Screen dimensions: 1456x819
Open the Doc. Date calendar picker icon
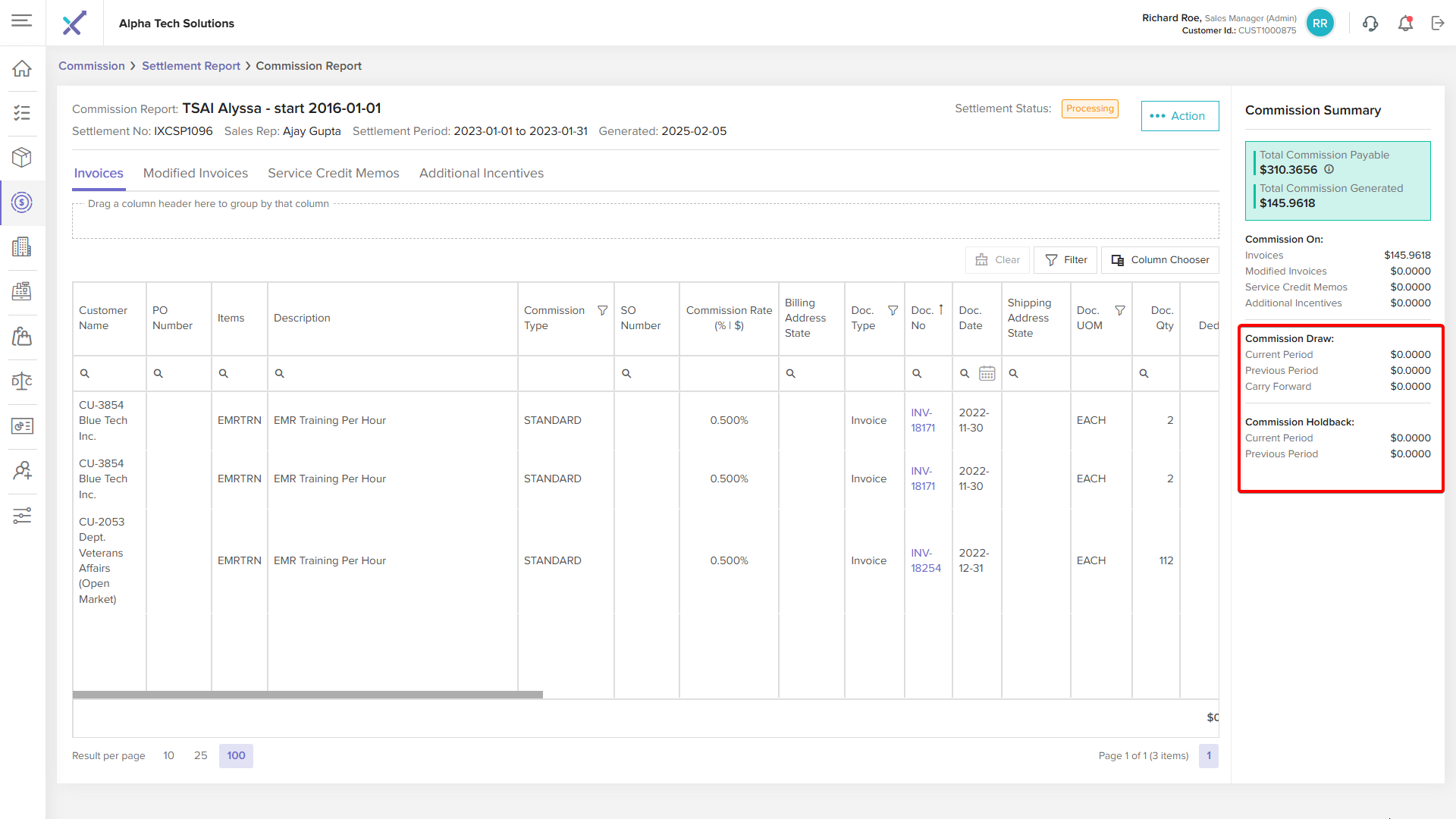[x=987, y=373]
